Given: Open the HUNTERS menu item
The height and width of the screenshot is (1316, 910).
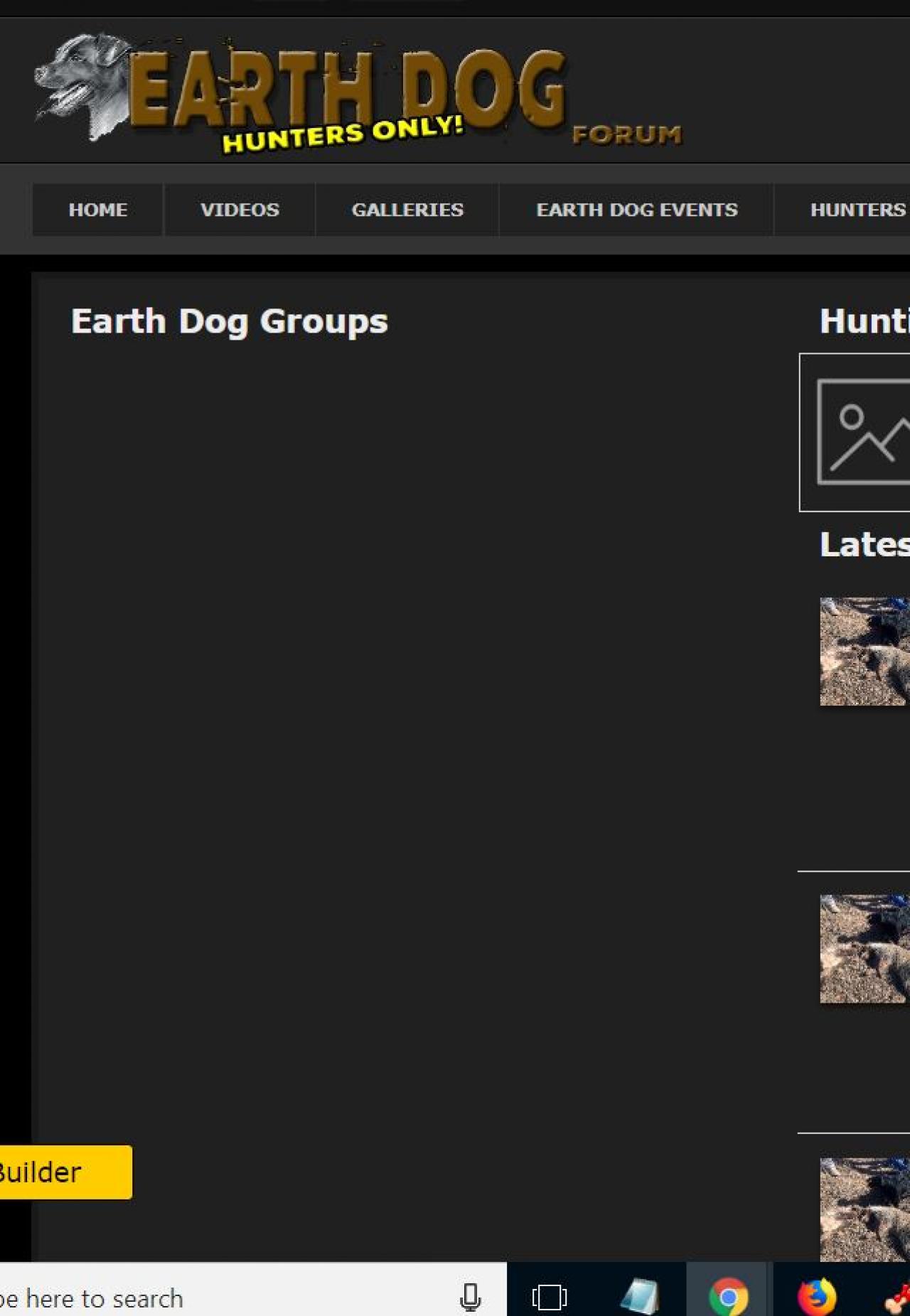Looking at the screenshot, I should (857, 210).
